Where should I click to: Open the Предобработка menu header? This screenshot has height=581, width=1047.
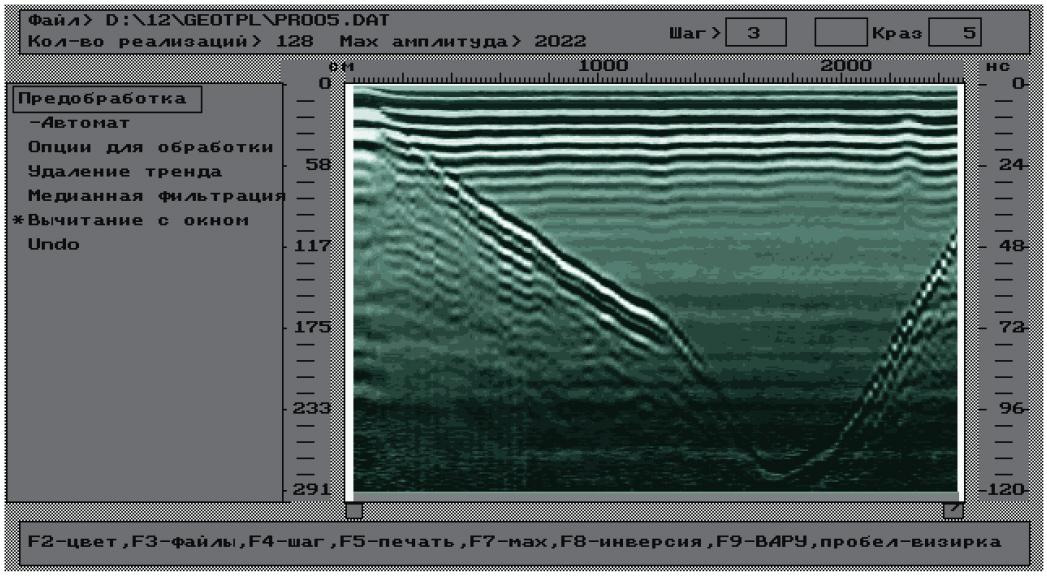coord(103,99)
